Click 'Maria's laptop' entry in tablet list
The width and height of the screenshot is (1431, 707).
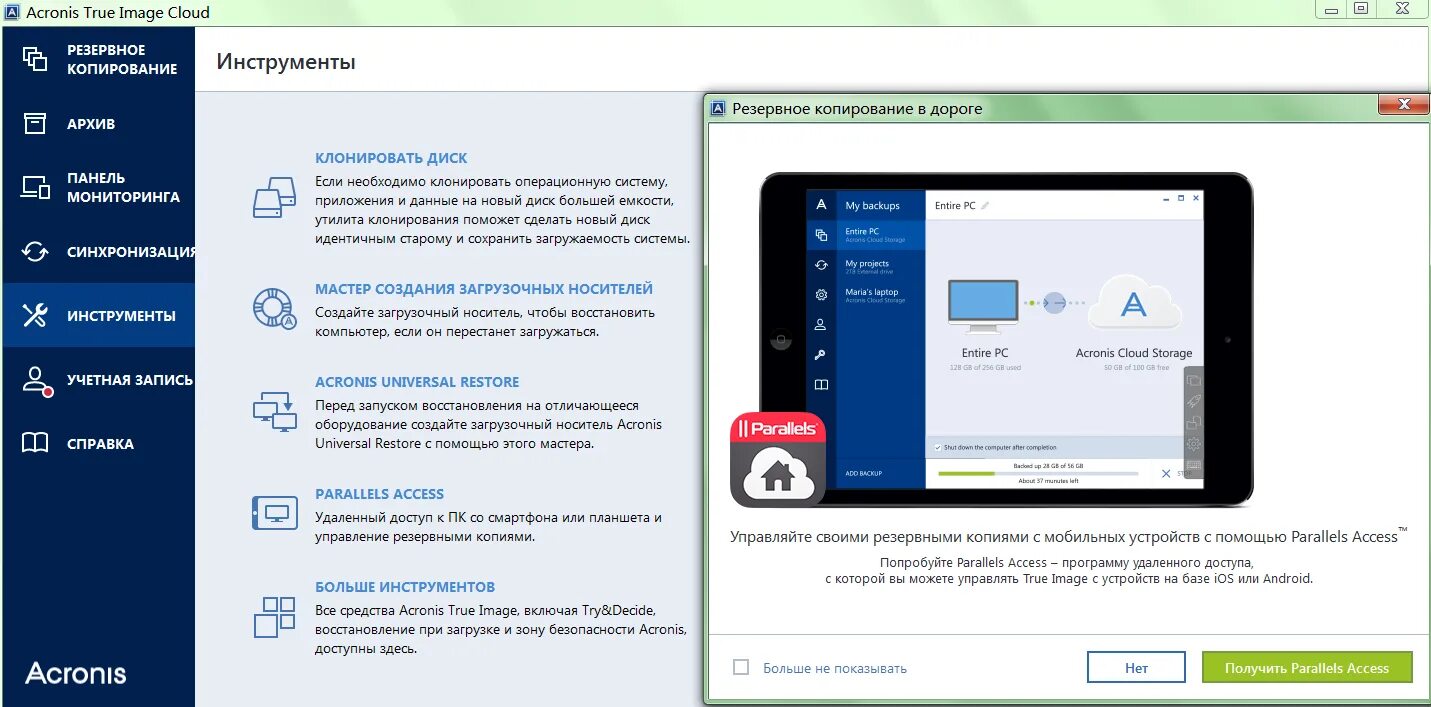point(880,295)
